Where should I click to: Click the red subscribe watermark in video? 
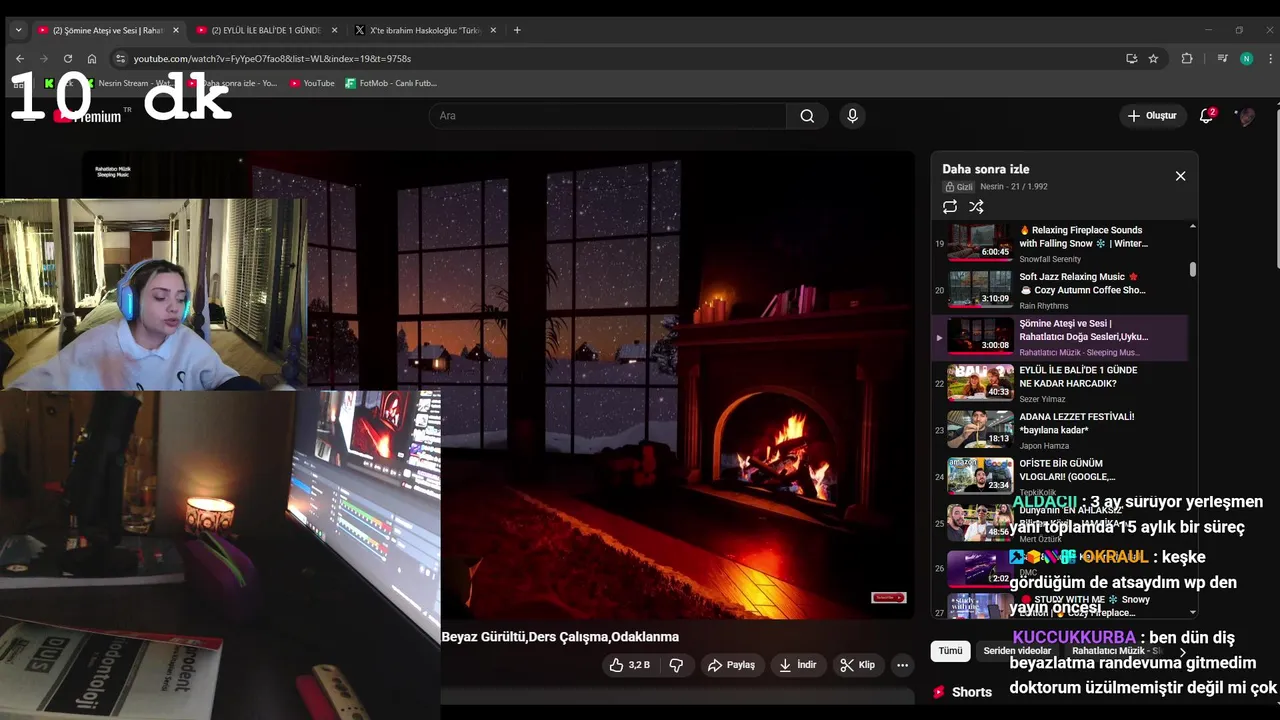(x=889, y=598)
